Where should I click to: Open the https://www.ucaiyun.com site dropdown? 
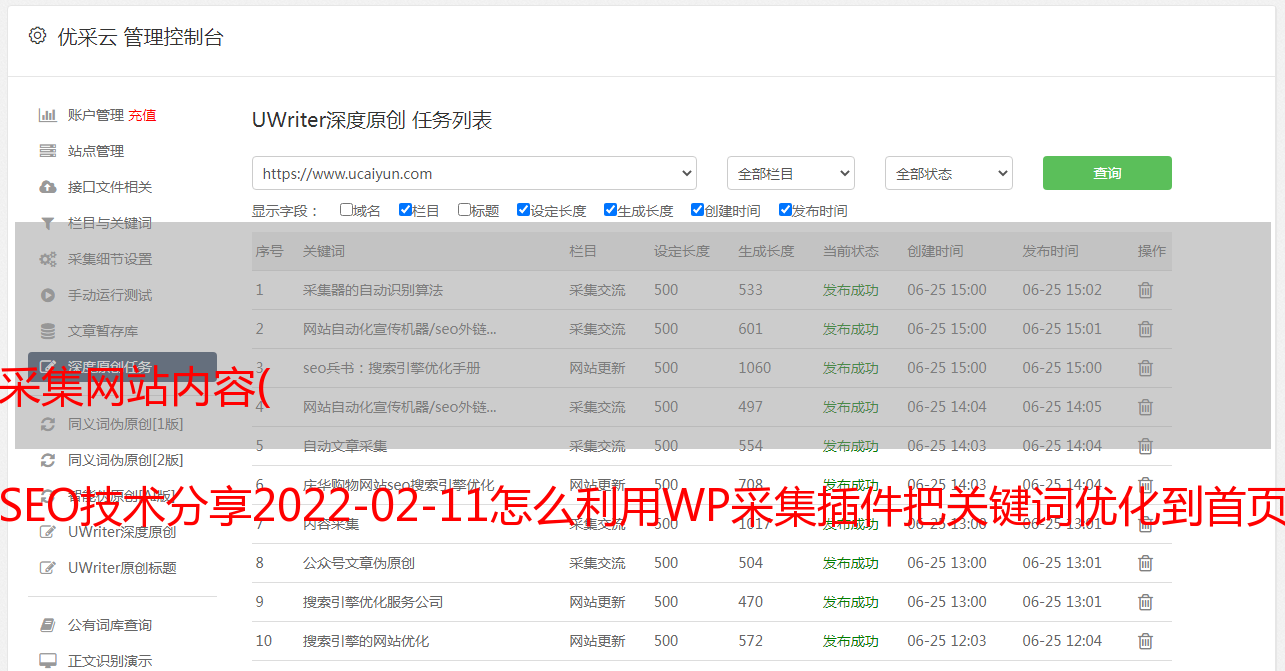coord(474,173)
